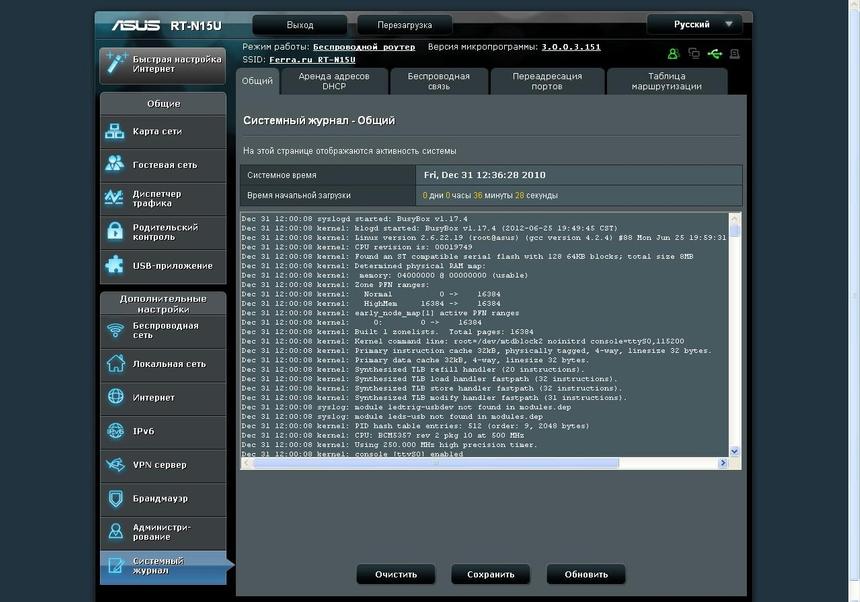Open Таблица маршрутизации tab
The width and height of the screenshot is (860, 602).
click(666, 81)
